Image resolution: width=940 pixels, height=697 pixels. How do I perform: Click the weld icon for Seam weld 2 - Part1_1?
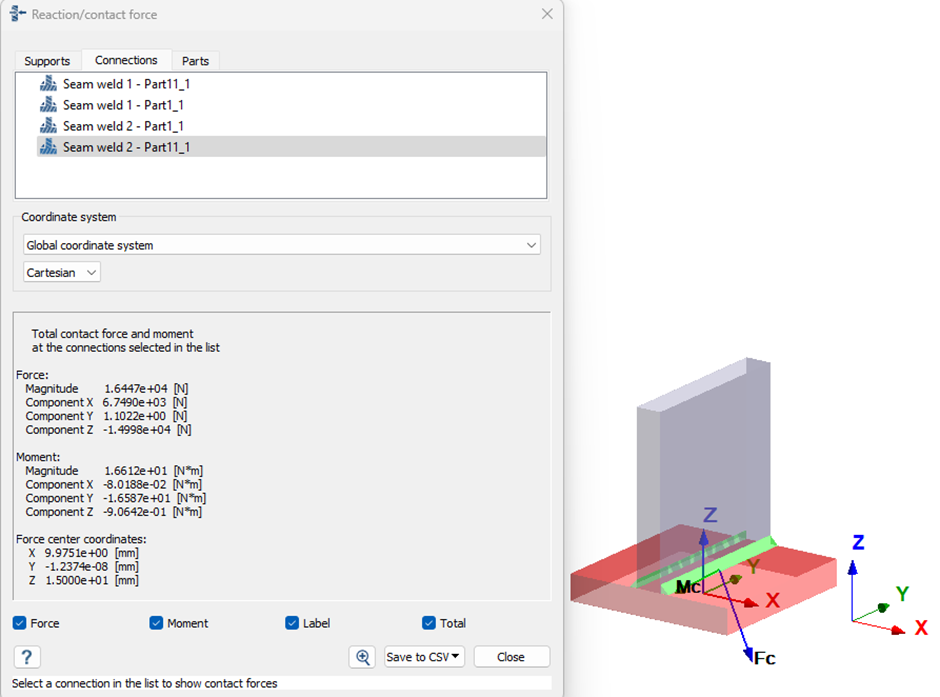click(x=48, y=126)
